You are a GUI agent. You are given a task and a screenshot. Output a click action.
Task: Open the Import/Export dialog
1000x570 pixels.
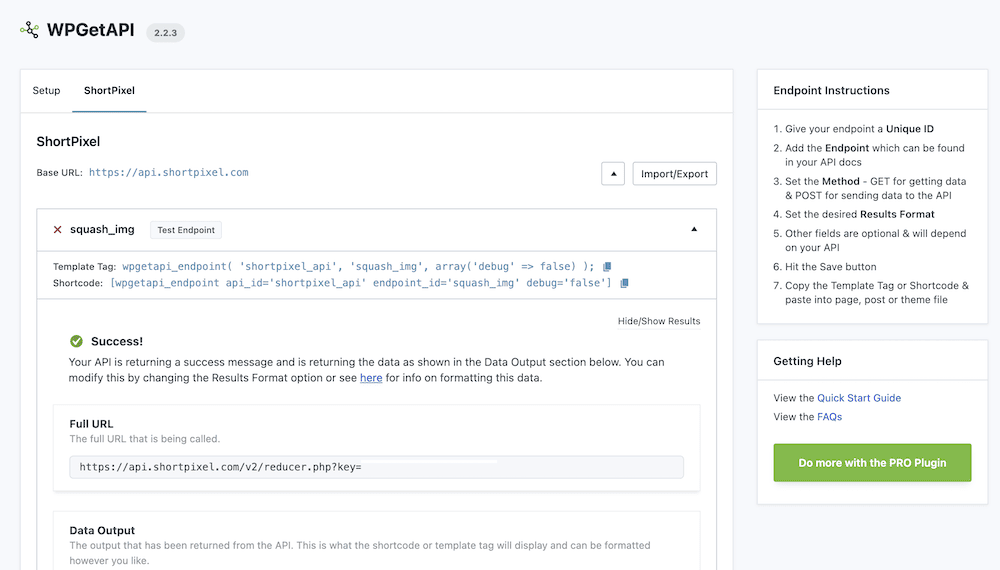click(674, 173)
